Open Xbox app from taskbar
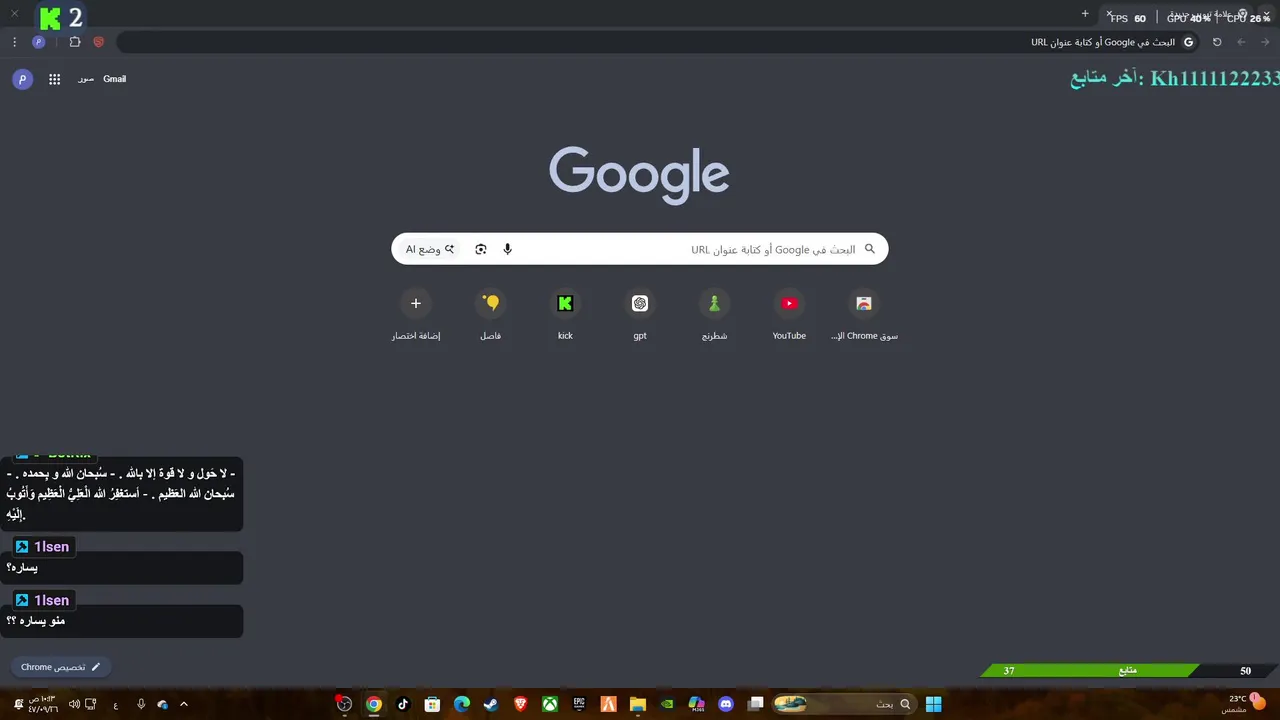Viewport: 1280px width, 720px height. click(x=550, y=704)
